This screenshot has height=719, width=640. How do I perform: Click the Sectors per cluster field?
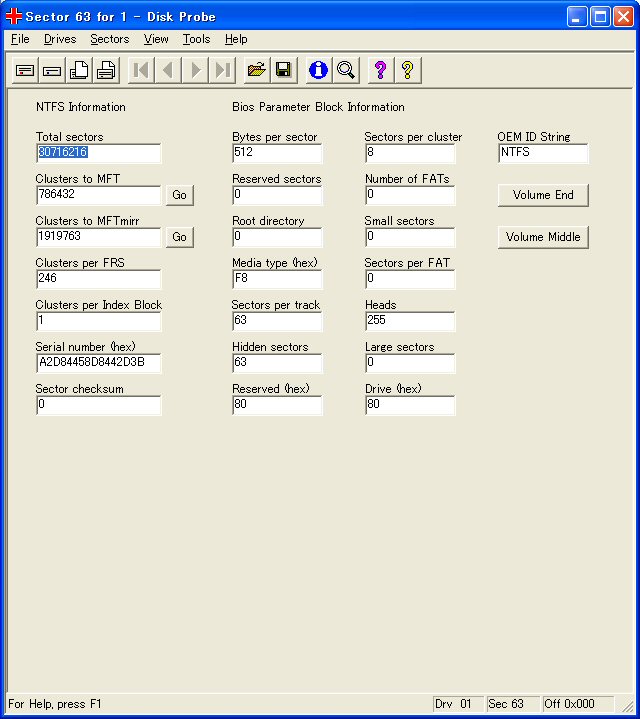coord(410,153)
